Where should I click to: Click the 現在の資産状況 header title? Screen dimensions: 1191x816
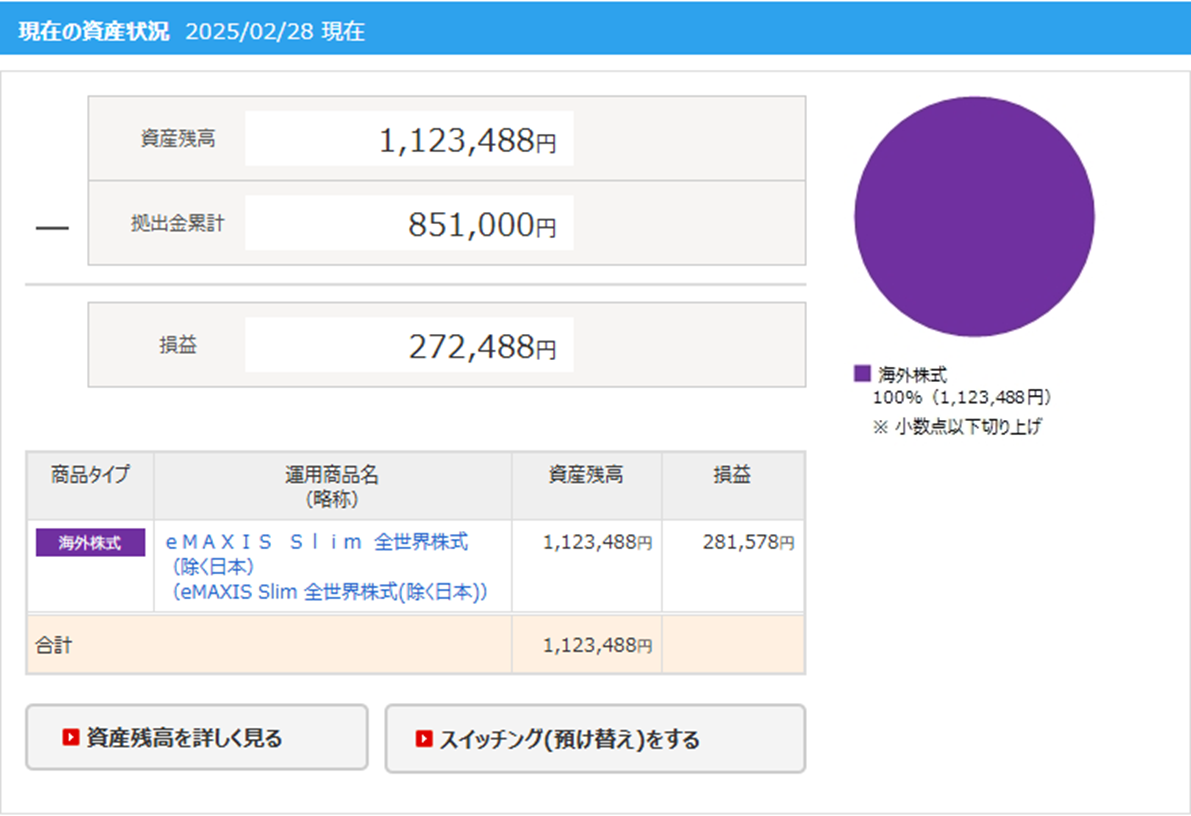click(x=94, y=31)
